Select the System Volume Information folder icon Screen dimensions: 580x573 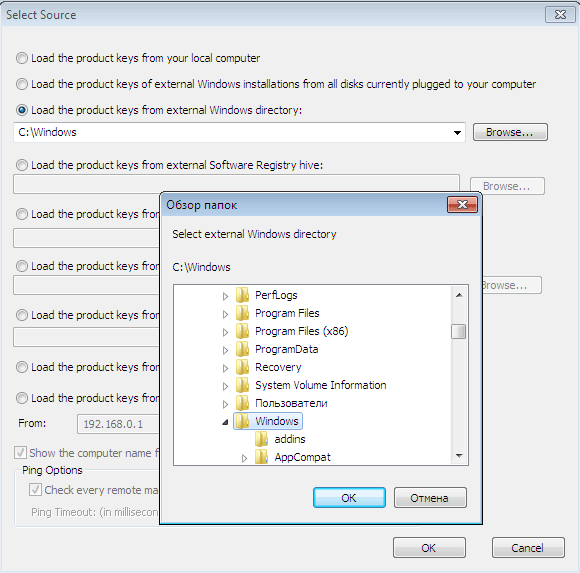click(x=242, y=385)
